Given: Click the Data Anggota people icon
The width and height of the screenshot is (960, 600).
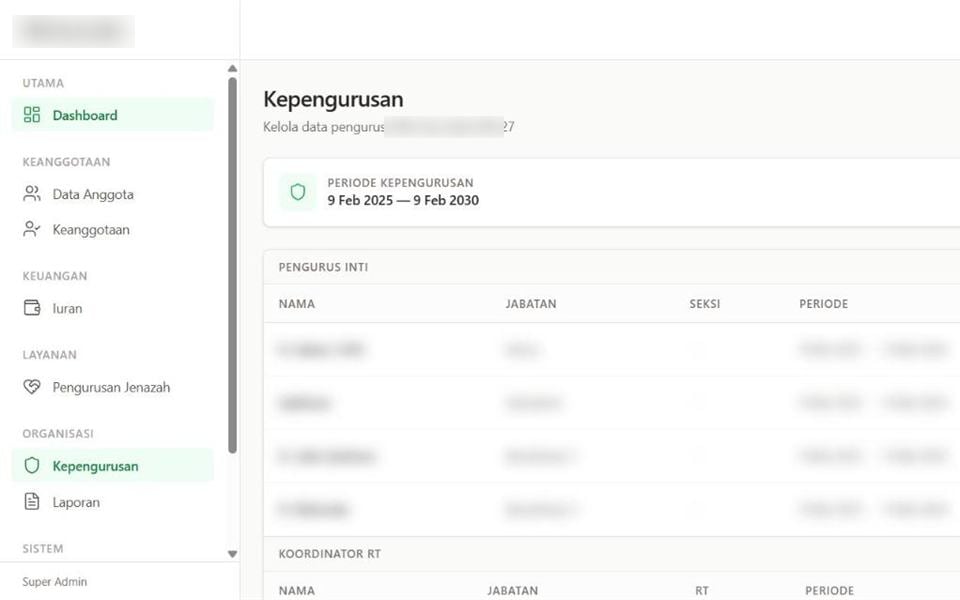Looking at the screenshot, I should 32,193.
